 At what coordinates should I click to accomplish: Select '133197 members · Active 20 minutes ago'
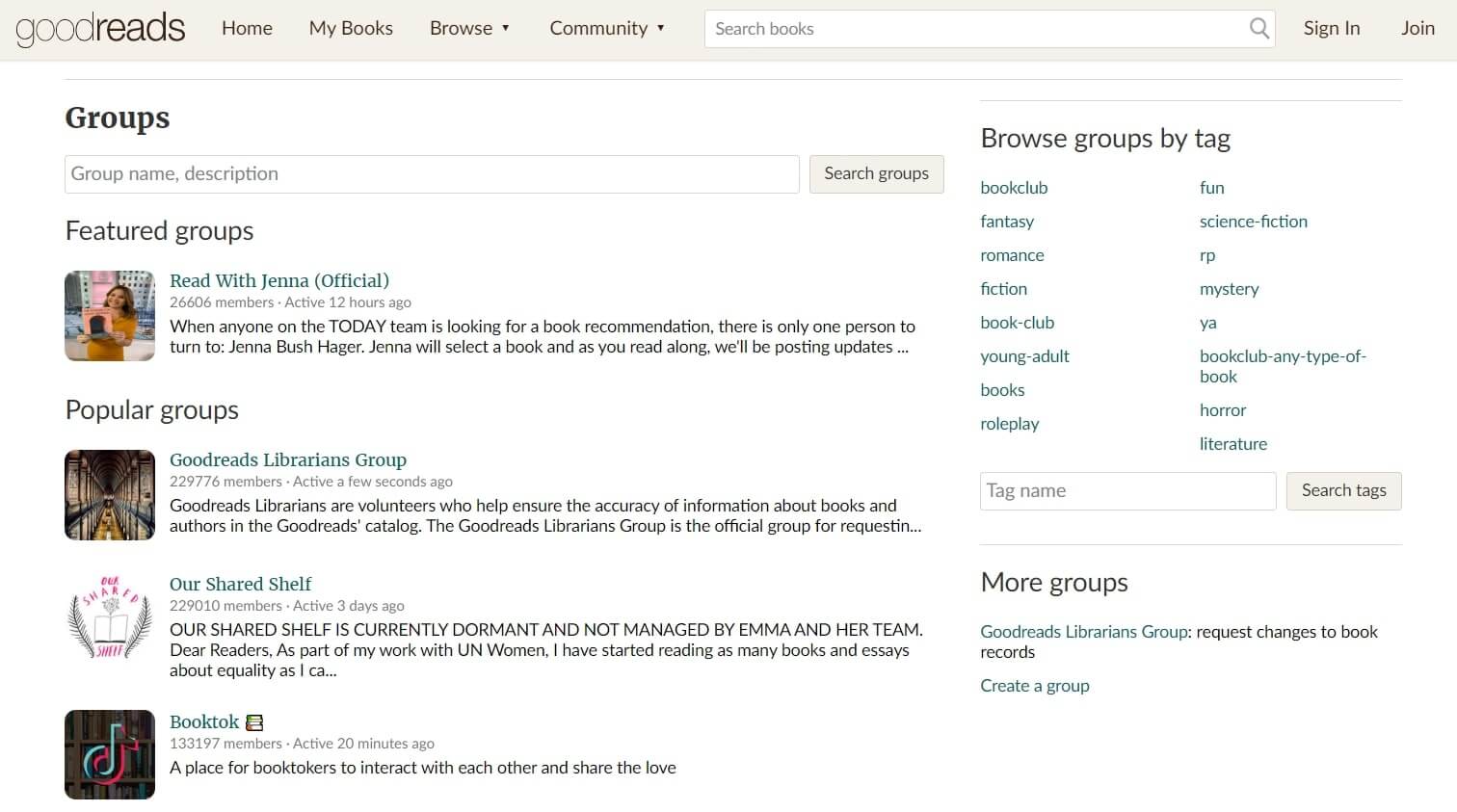click(x=302, y=744)
